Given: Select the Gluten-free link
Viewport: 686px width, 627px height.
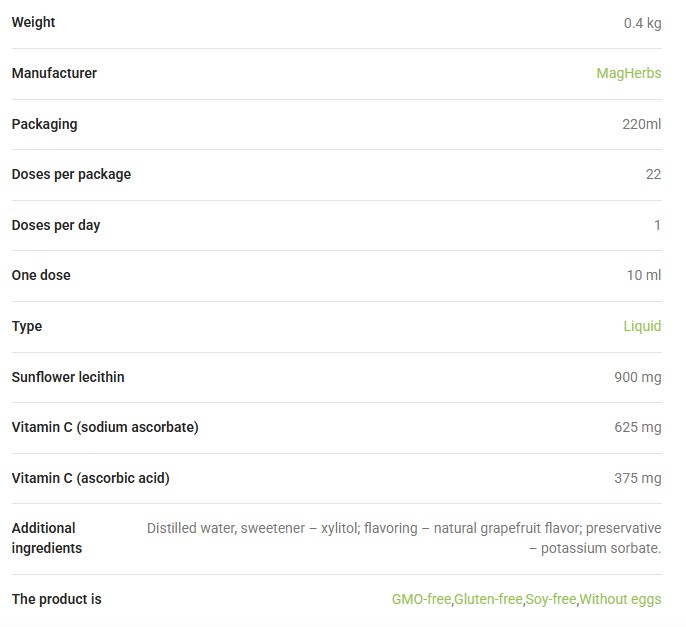Looking at the screenshot, I should click(488, 599).
